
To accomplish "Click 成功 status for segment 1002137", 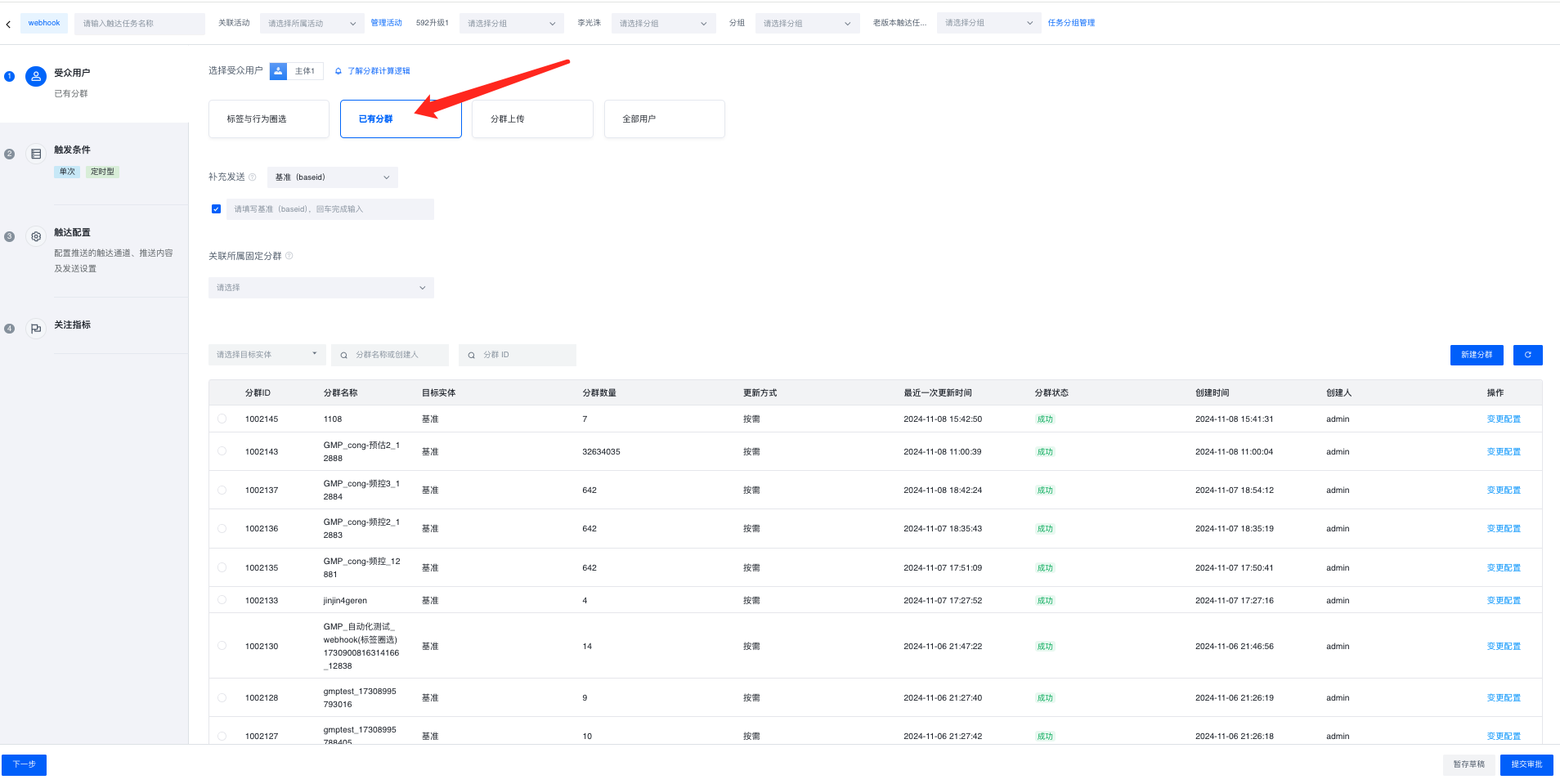I will (1045, 491).
